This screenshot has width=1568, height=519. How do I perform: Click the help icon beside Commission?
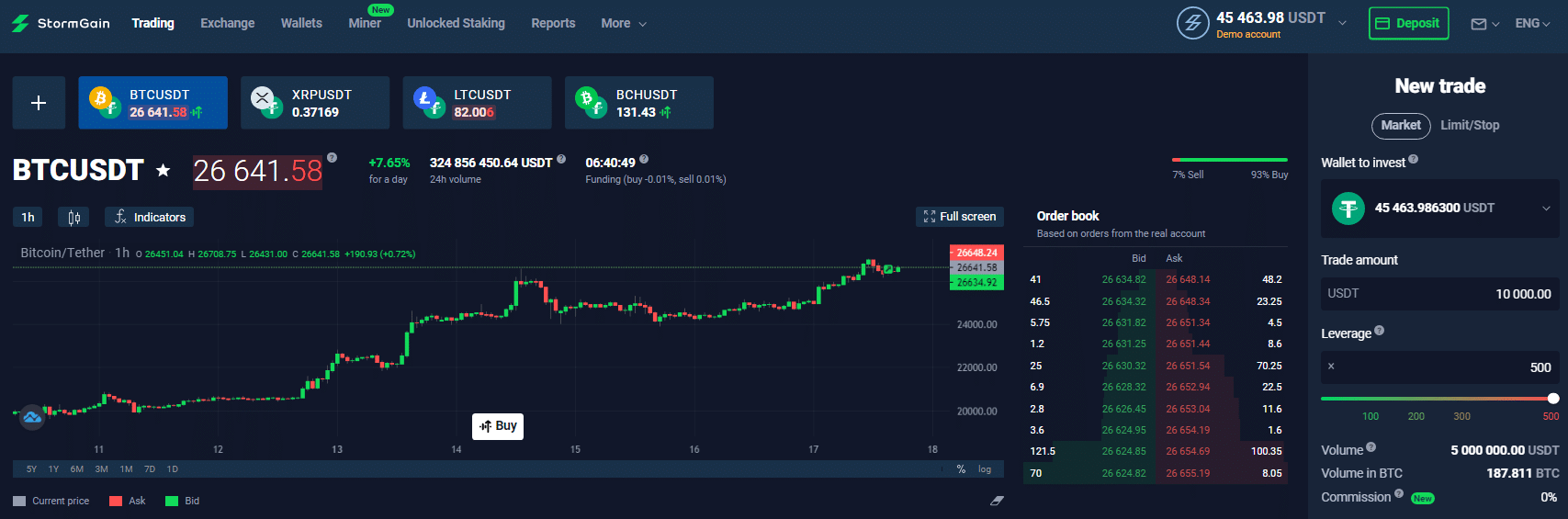pos(1399,493)
